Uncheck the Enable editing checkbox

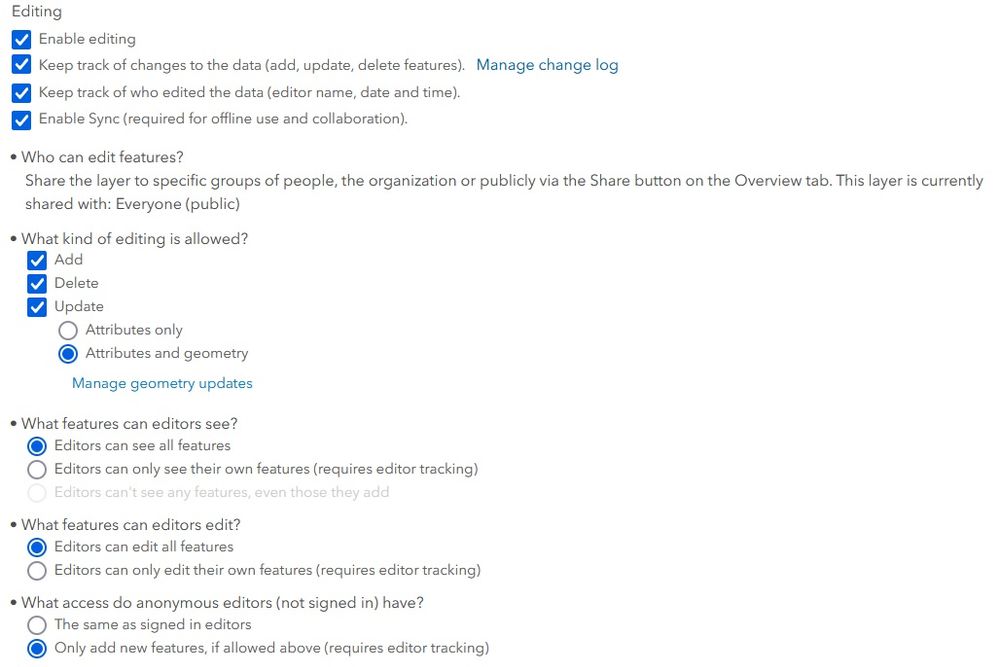[x=21, y=39]
